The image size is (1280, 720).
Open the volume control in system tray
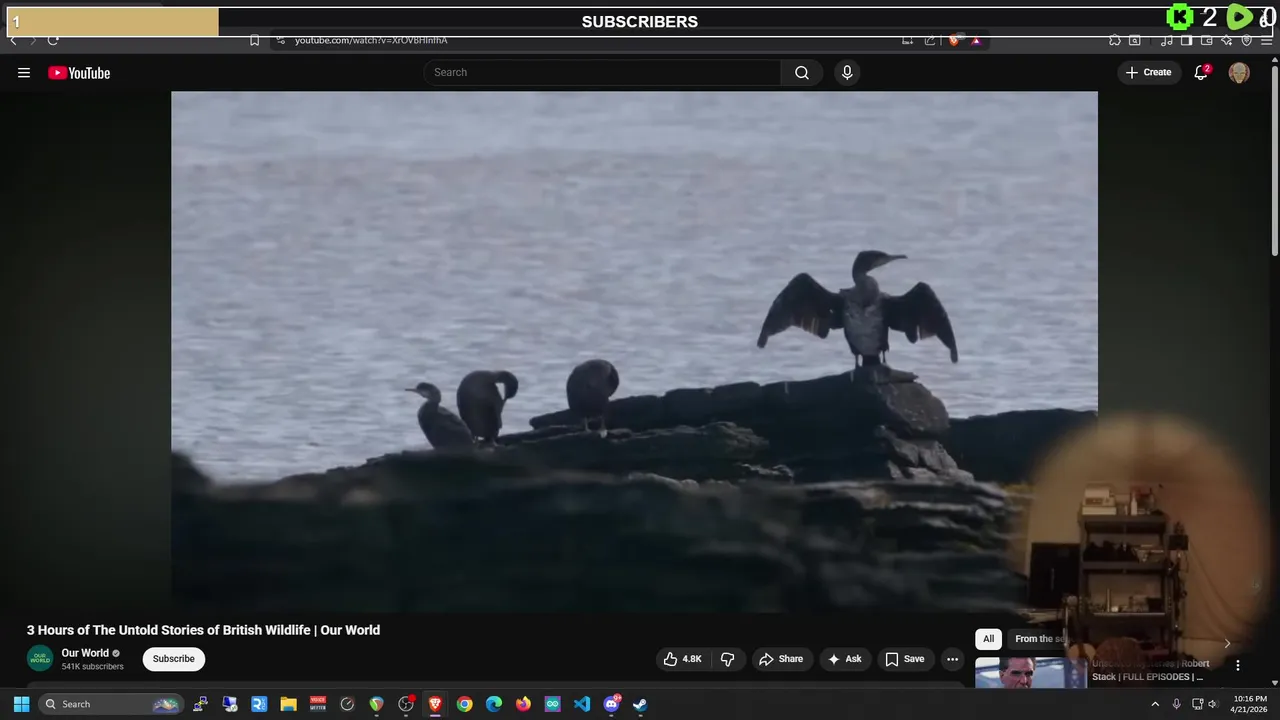click(x=1213, y=704)
